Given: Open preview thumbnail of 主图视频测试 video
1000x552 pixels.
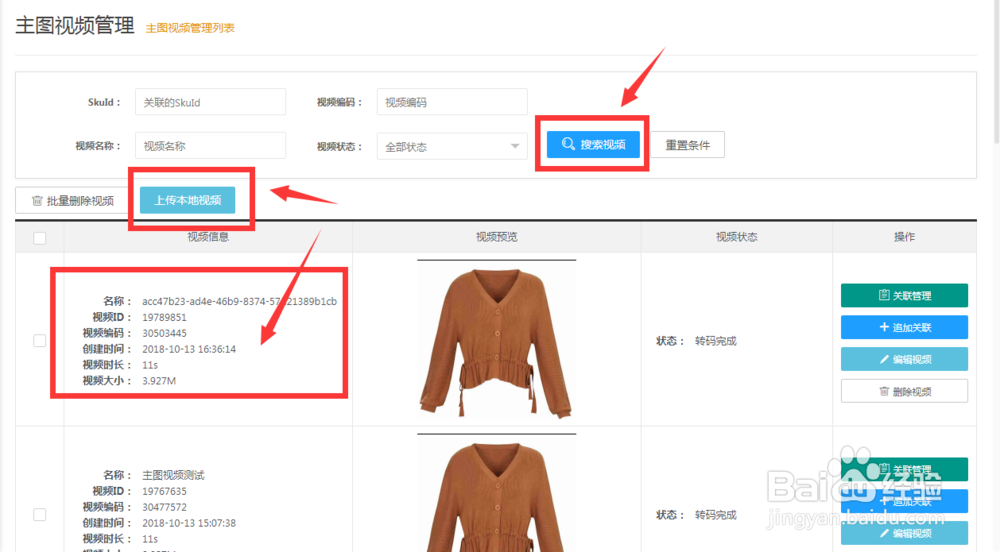Looking at the screenshot, I should click(496, 493).
